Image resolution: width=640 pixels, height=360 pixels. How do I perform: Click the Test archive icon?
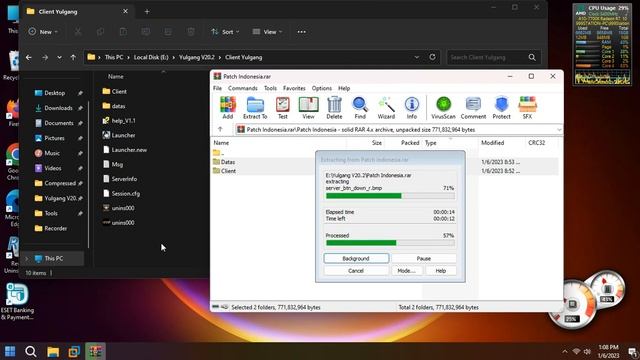(282, 108)
